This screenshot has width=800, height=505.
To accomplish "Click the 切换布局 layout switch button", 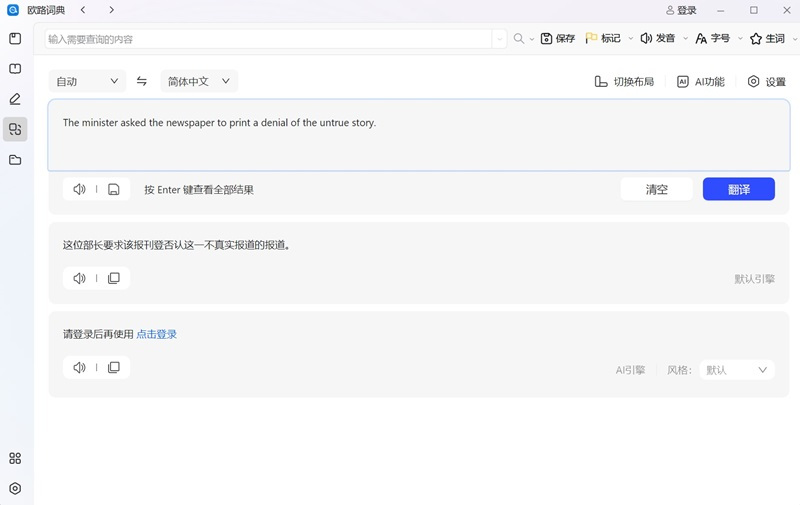I will point(624,82).
